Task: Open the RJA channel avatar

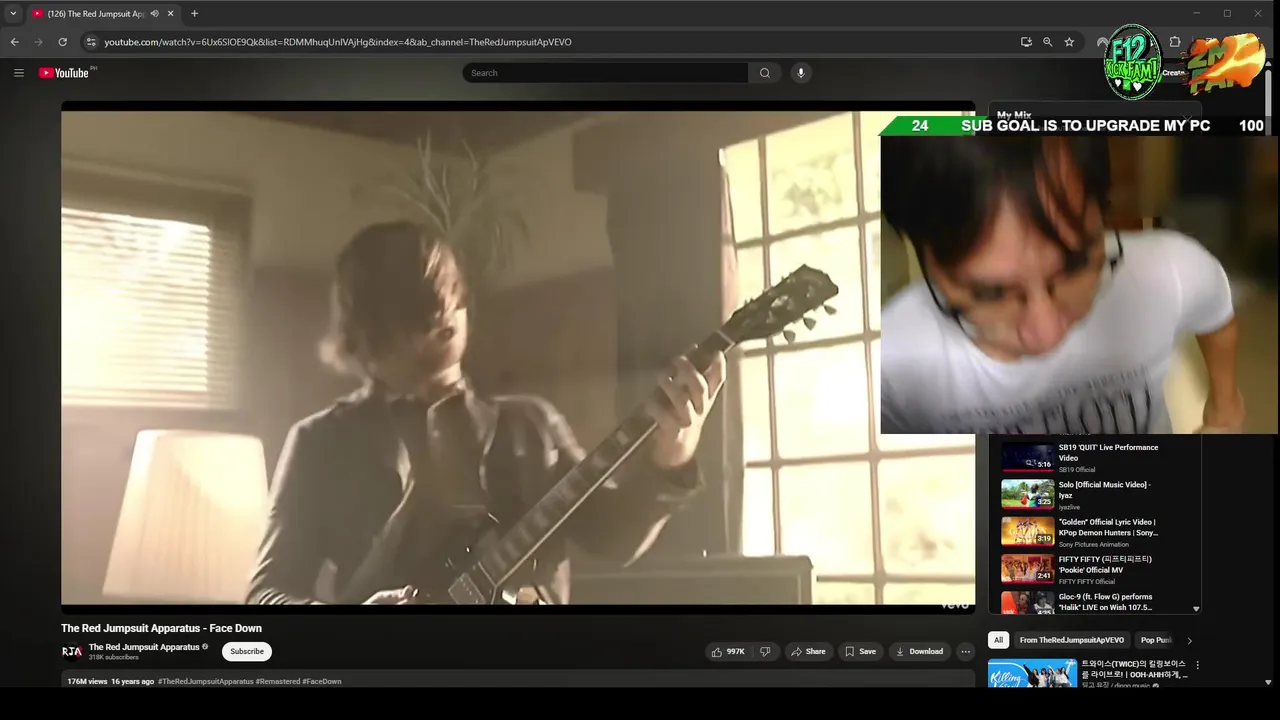Action: [x=72, y=651]
